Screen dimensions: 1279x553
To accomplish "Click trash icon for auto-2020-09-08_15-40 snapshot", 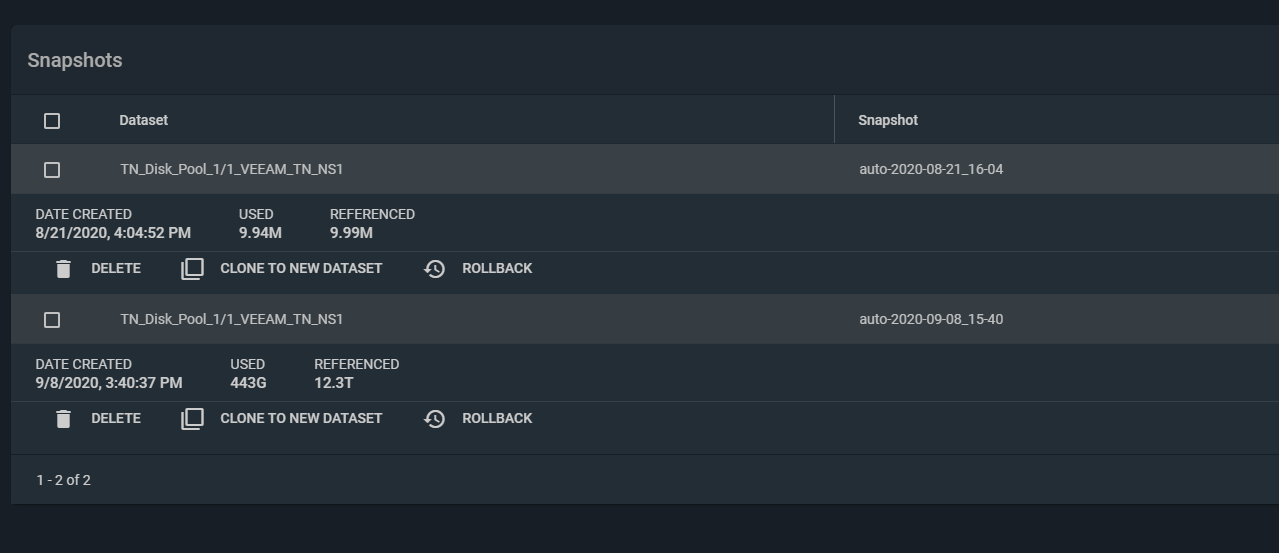I will coord(64,419).
